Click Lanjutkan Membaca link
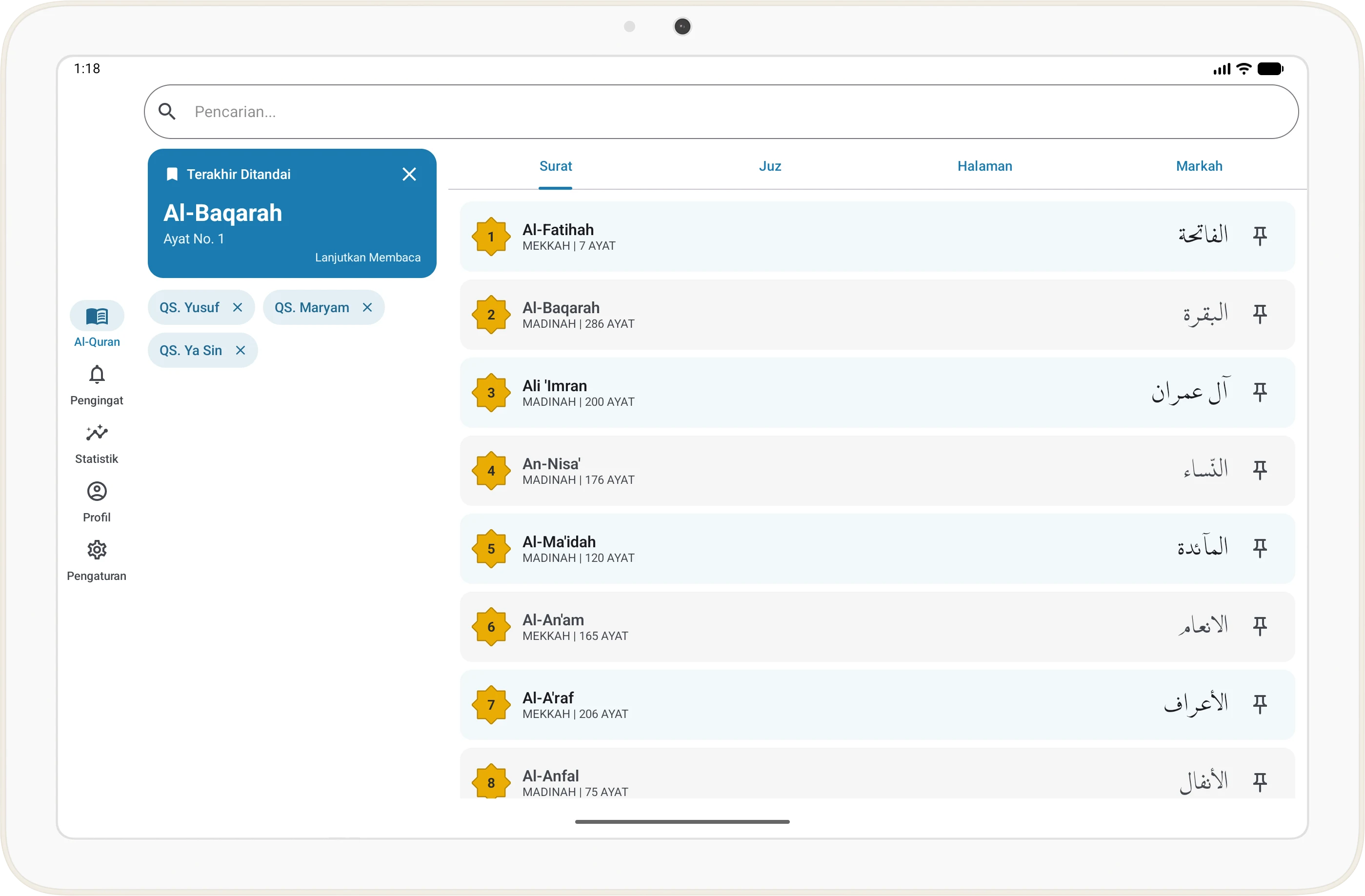Screen dimensions: 1365x896 [x=368, y=258]
